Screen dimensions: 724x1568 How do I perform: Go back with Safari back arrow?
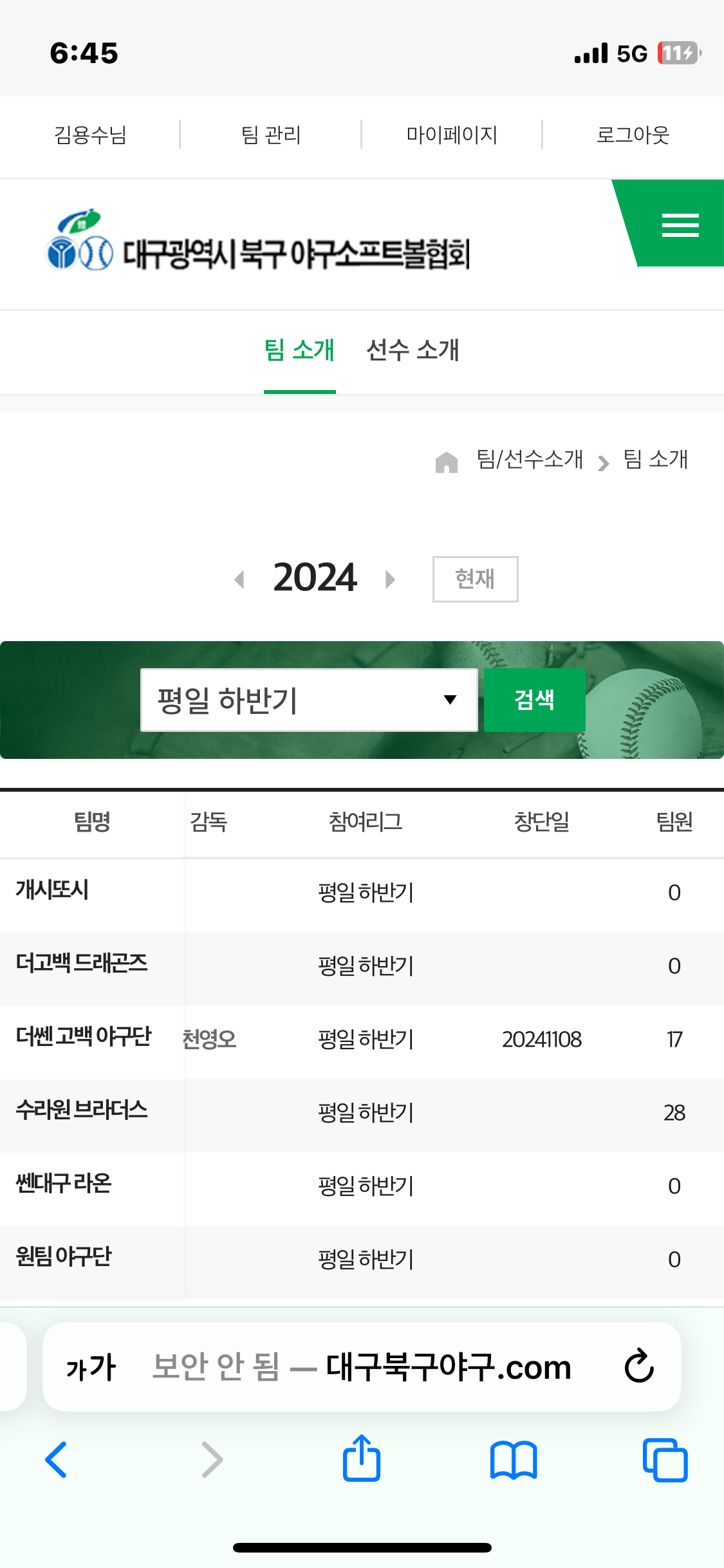tap(57, 1459)
